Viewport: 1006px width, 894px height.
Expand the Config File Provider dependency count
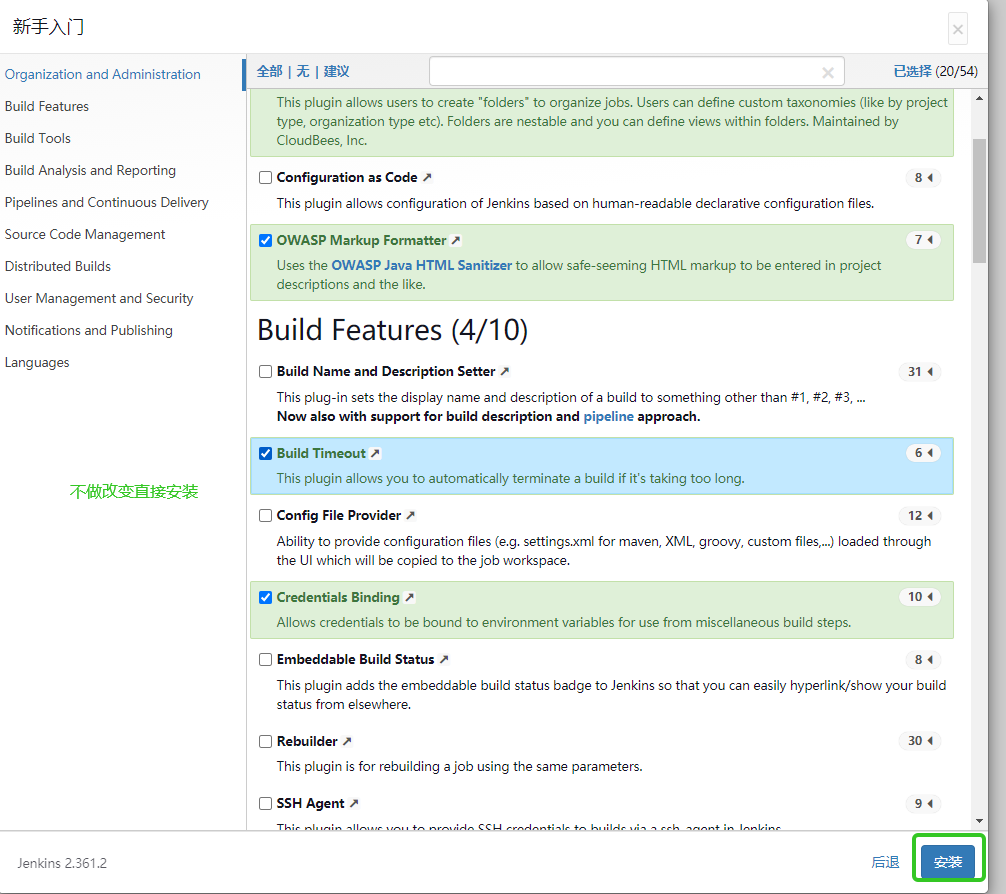coord(920,516)
